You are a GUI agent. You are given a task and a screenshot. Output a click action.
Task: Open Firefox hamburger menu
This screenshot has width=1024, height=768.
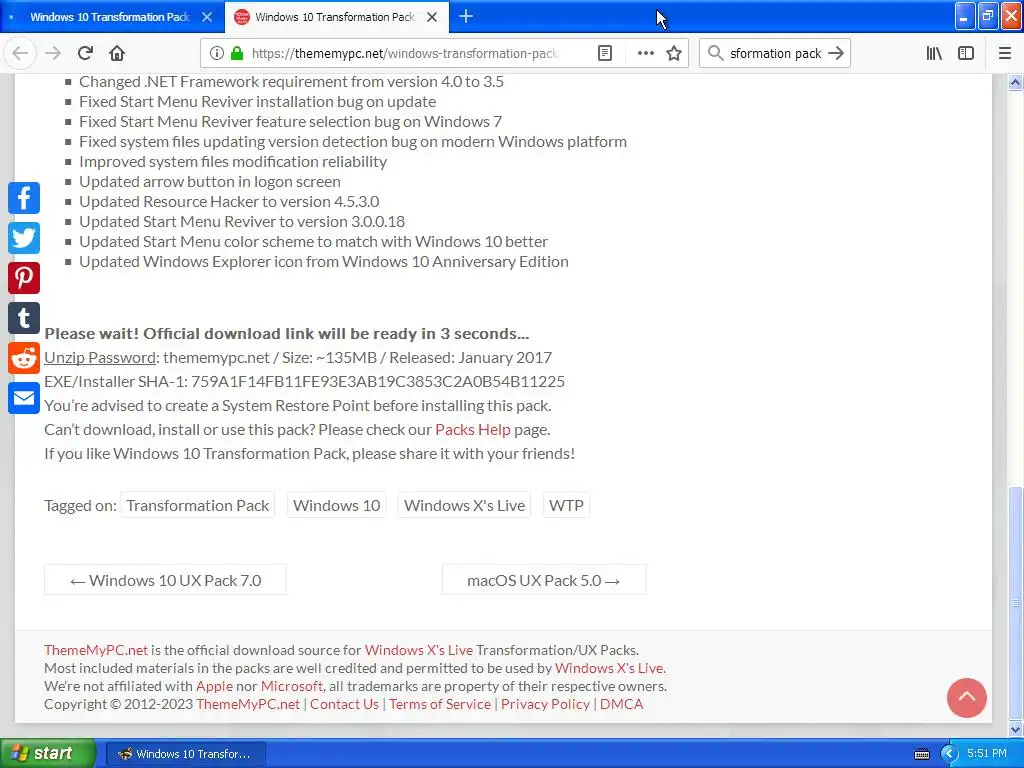pos(1005,54)
